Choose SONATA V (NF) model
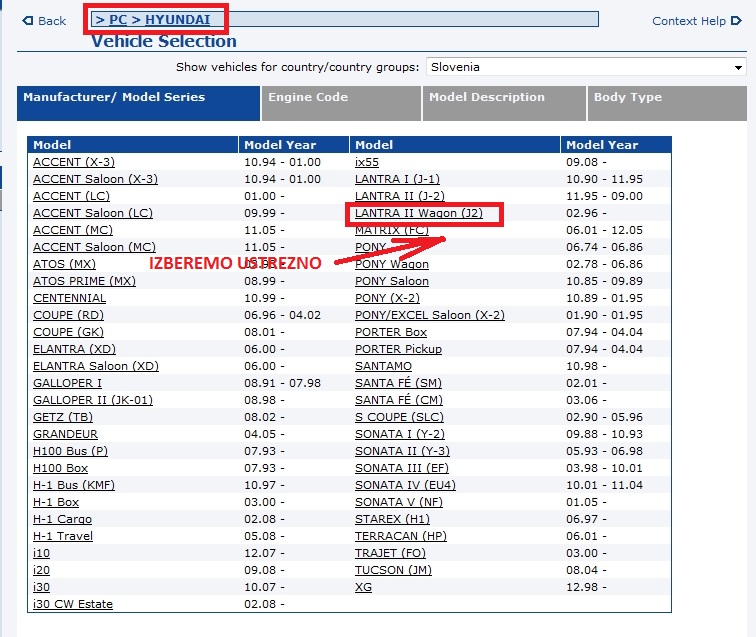 point(399,502)
